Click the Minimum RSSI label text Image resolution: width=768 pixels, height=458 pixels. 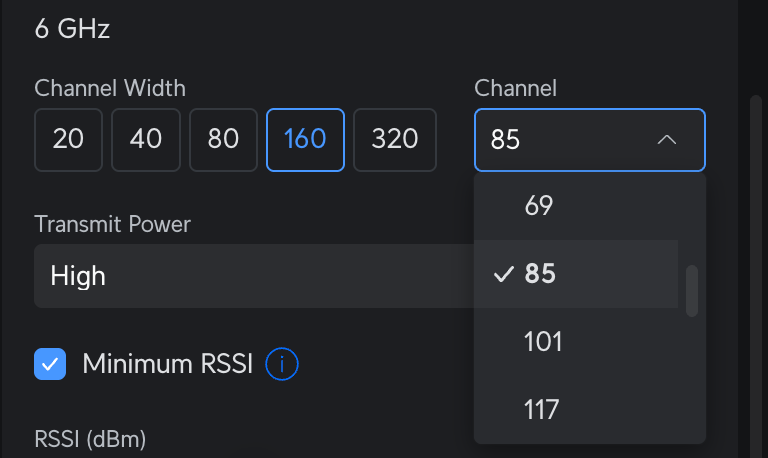pyautogui.click(x=168, y=364)
